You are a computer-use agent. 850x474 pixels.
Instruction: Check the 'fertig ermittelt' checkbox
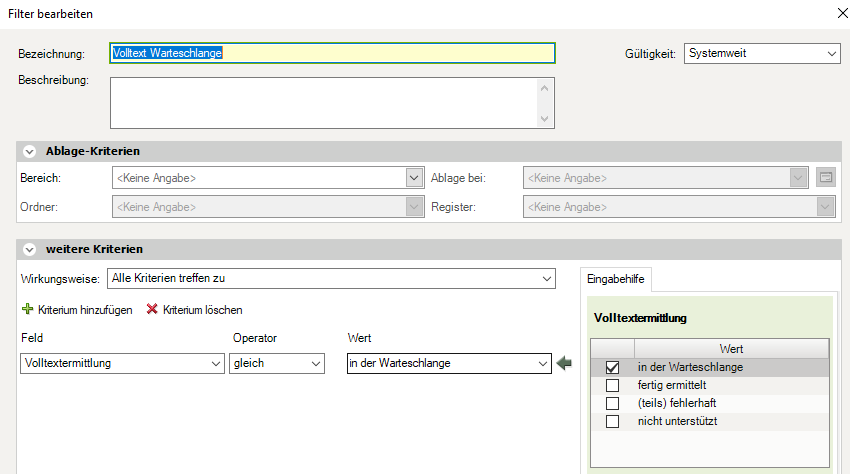pyautogui.click(x=612, y=385)
